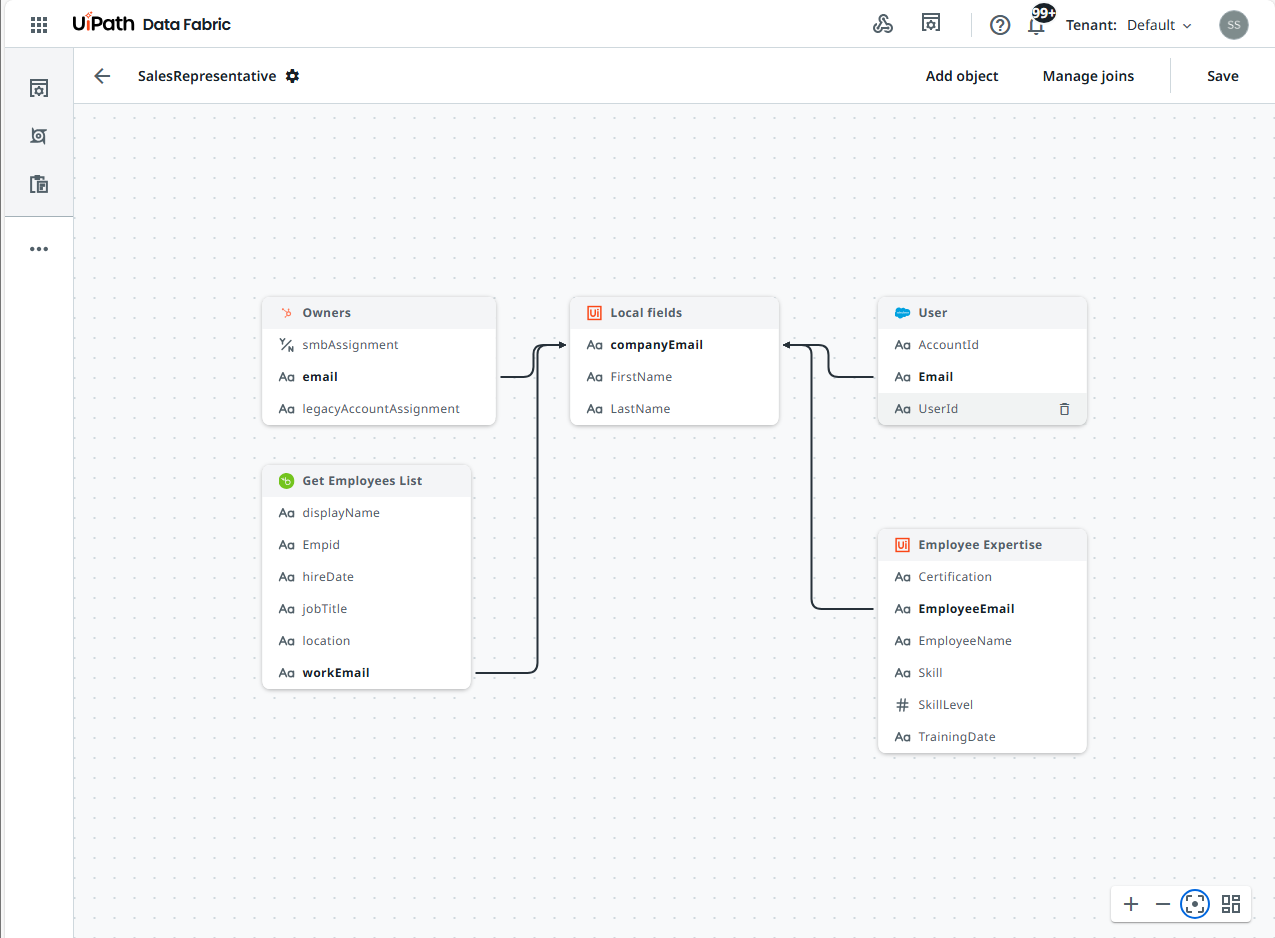The image size is (1275, 938).
Task: Open the third sidebar clipboard icon
Action: coord(39,184)
